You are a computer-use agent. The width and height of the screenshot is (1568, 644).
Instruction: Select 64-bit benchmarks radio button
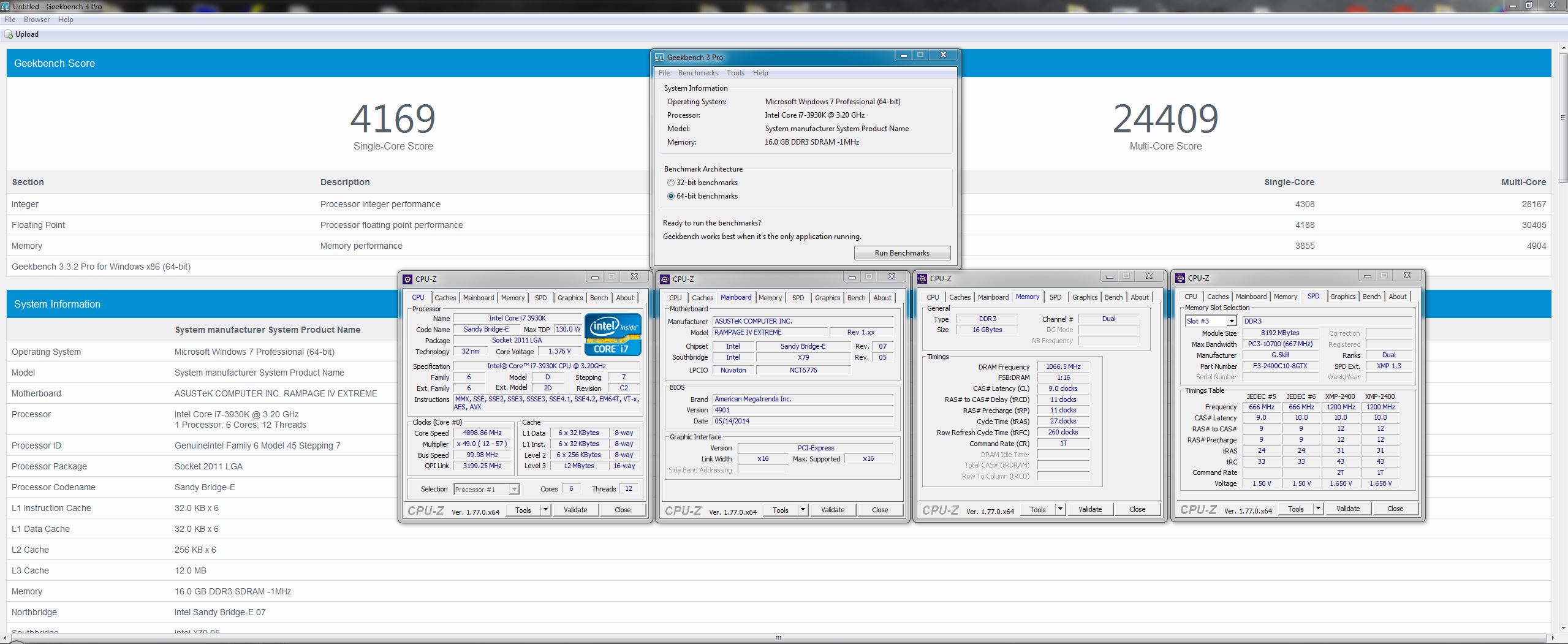(671, 196)
